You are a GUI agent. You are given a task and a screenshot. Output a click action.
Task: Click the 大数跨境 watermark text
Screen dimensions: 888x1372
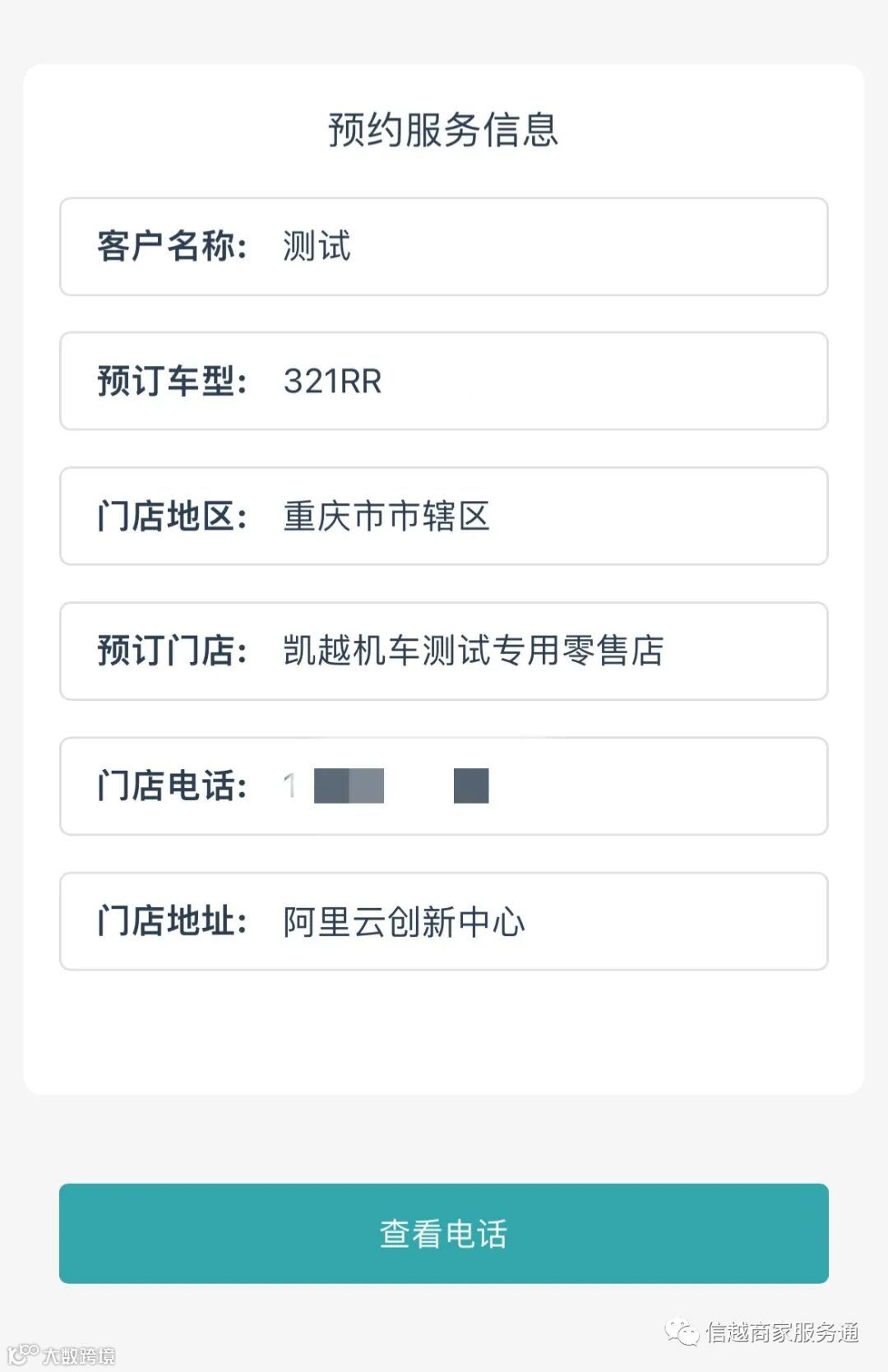(79, 1355)
